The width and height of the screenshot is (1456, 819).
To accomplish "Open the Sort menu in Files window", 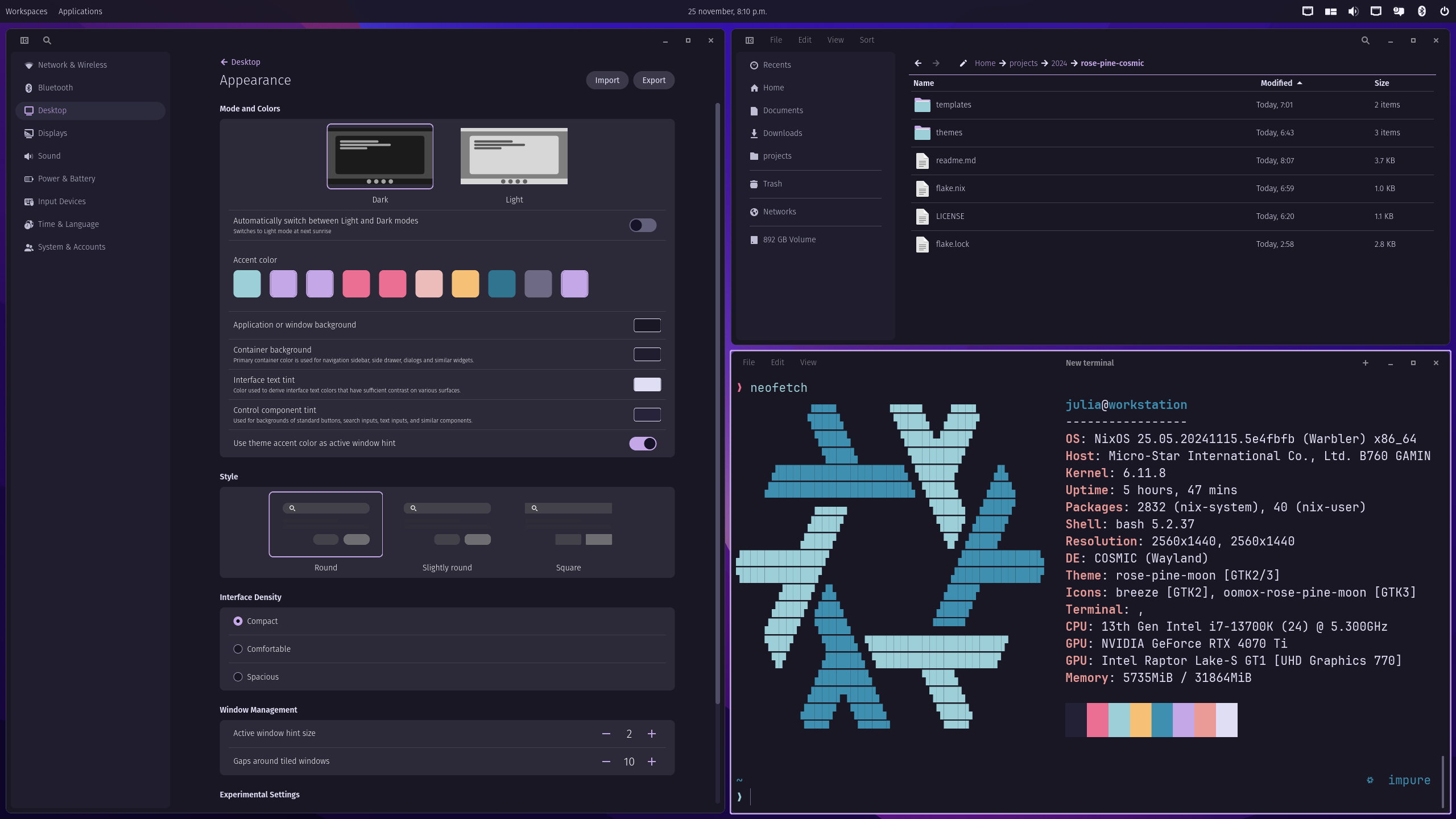I will [x=867, y=40].
